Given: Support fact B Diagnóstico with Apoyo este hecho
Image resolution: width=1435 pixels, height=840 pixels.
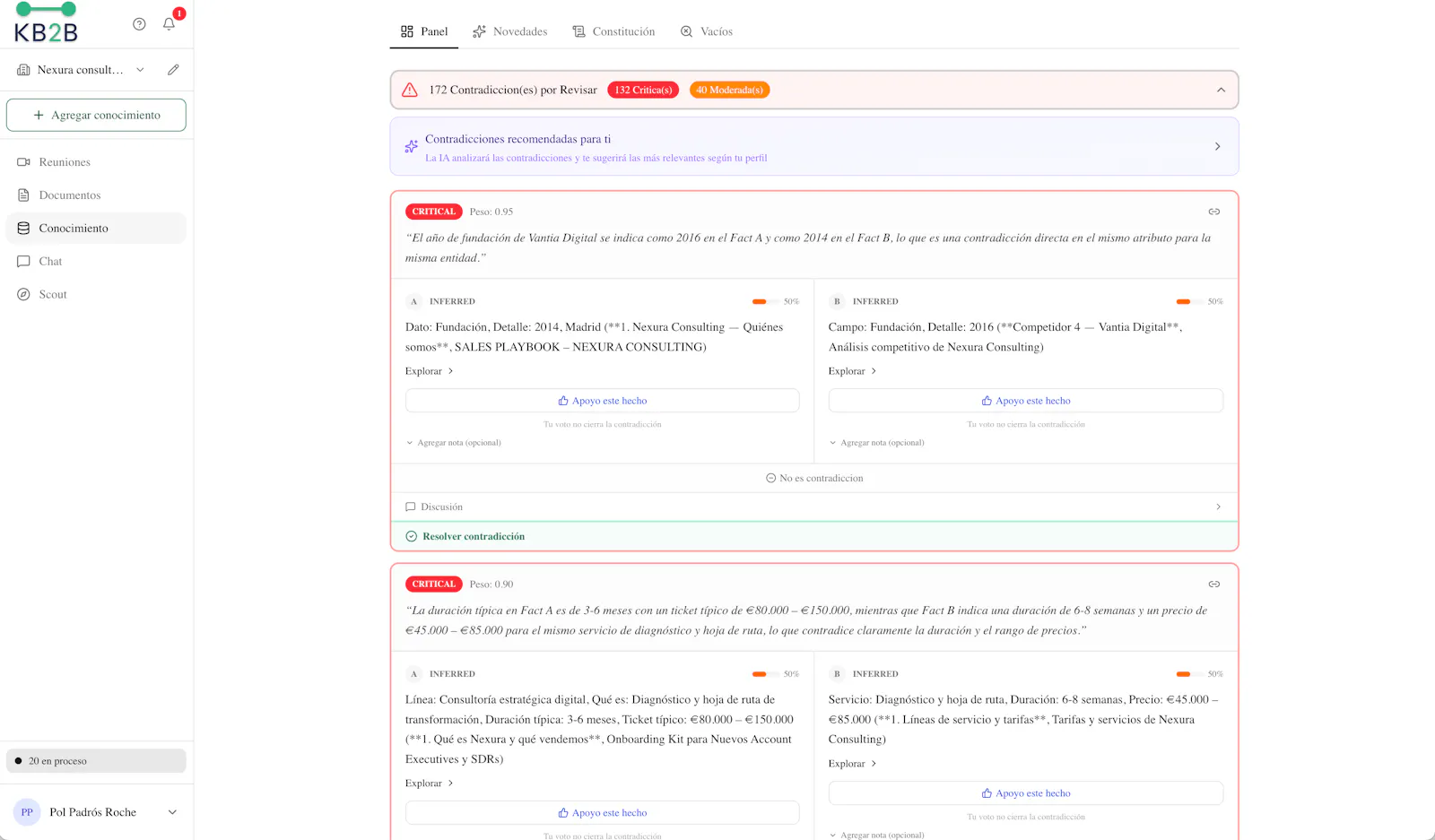Looking at the screenshot, I should point(1025,793).
